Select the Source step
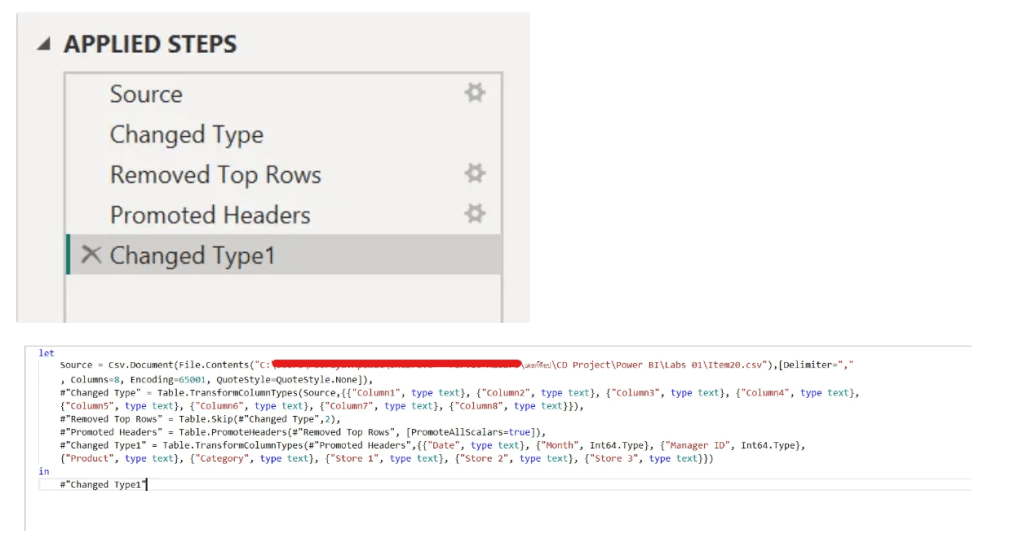Screen dimensions: 1023x539 [146, 94]
